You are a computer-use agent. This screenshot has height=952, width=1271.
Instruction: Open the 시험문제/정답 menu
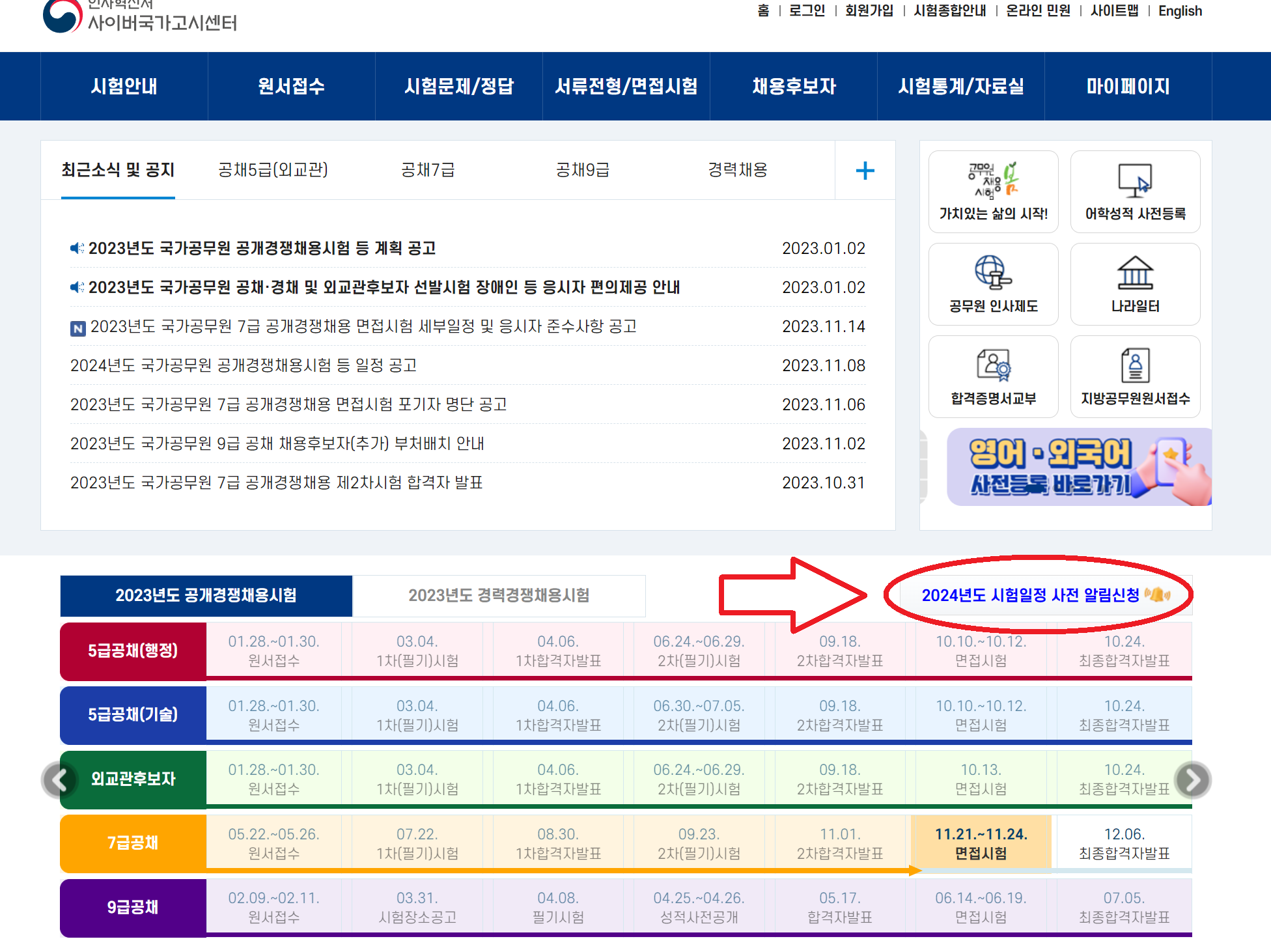coord(459,86)
